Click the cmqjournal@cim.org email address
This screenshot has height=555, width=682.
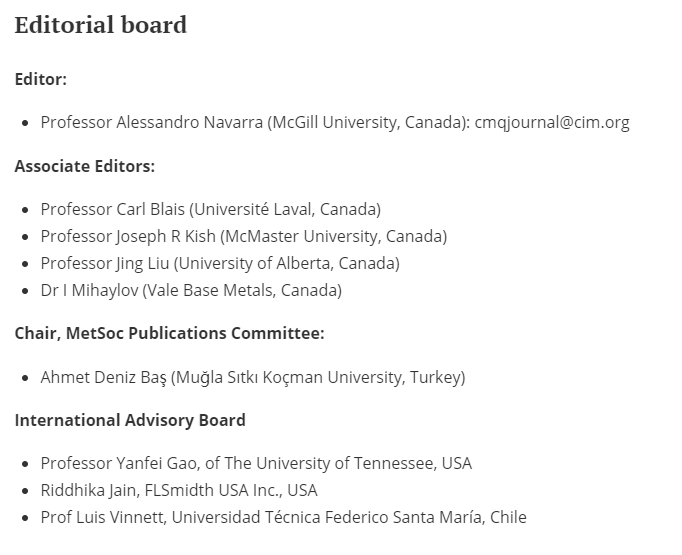[552, 123]
